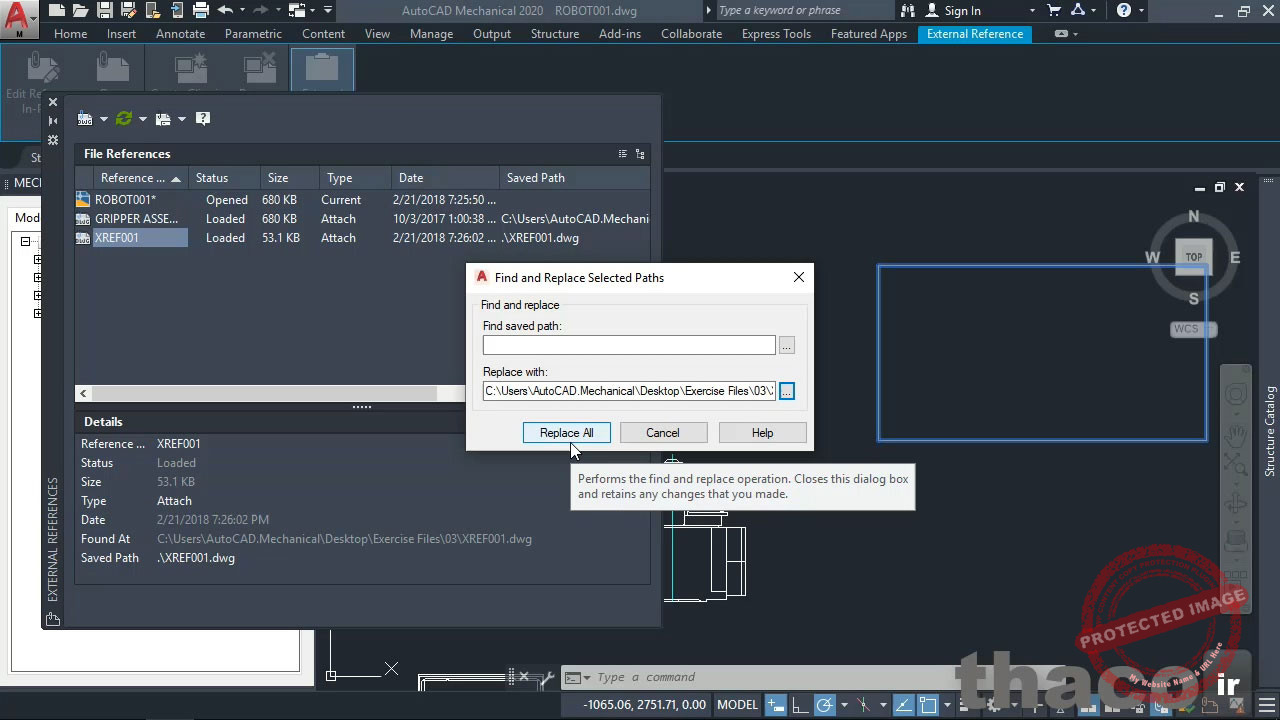Browse for the Replace with path
Viewport: 1280px width, 720px height.
(x=787, y=391)
